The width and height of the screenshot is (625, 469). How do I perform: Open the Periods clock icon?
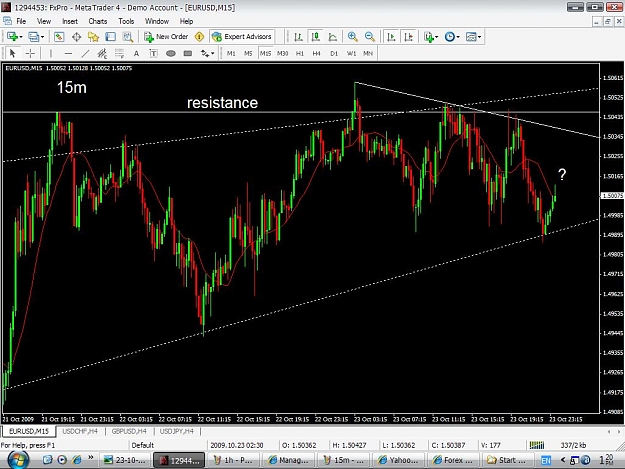[450, 37]
